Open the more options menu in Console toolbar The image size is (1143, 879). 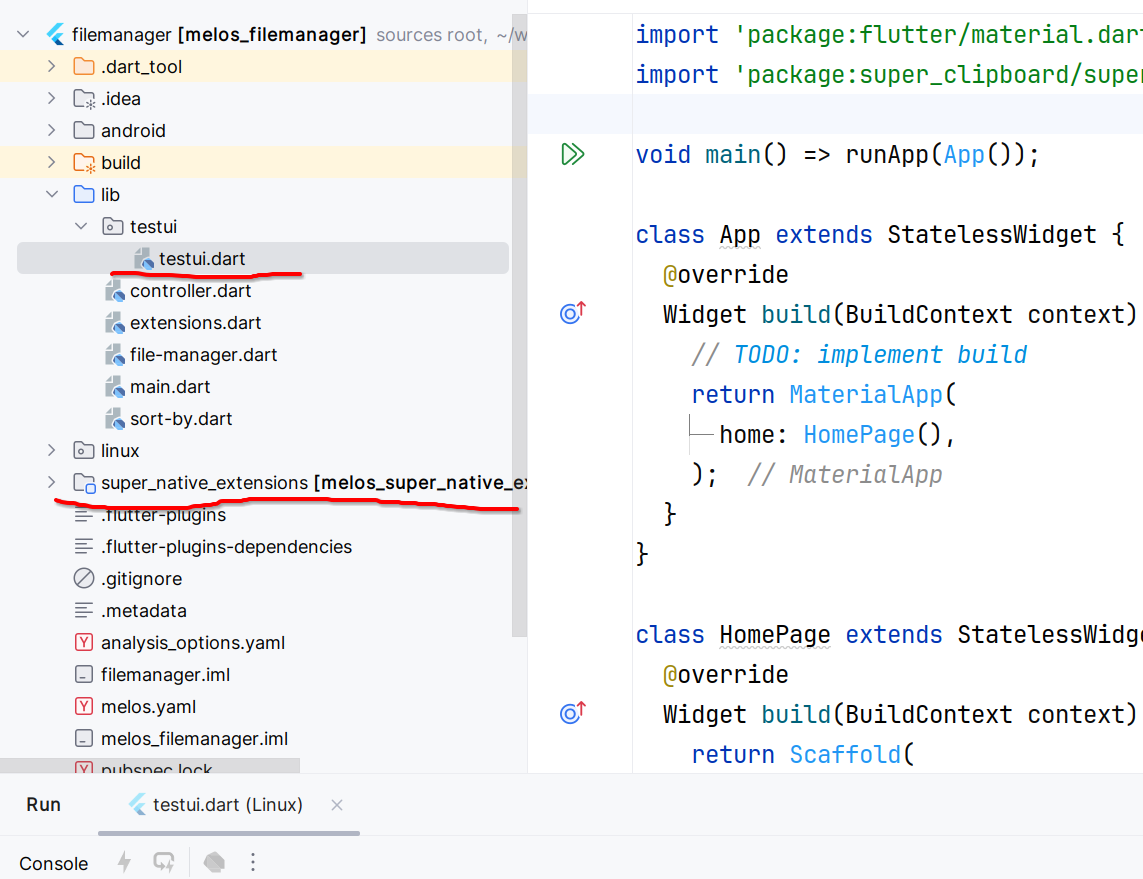tap(253, 862)
